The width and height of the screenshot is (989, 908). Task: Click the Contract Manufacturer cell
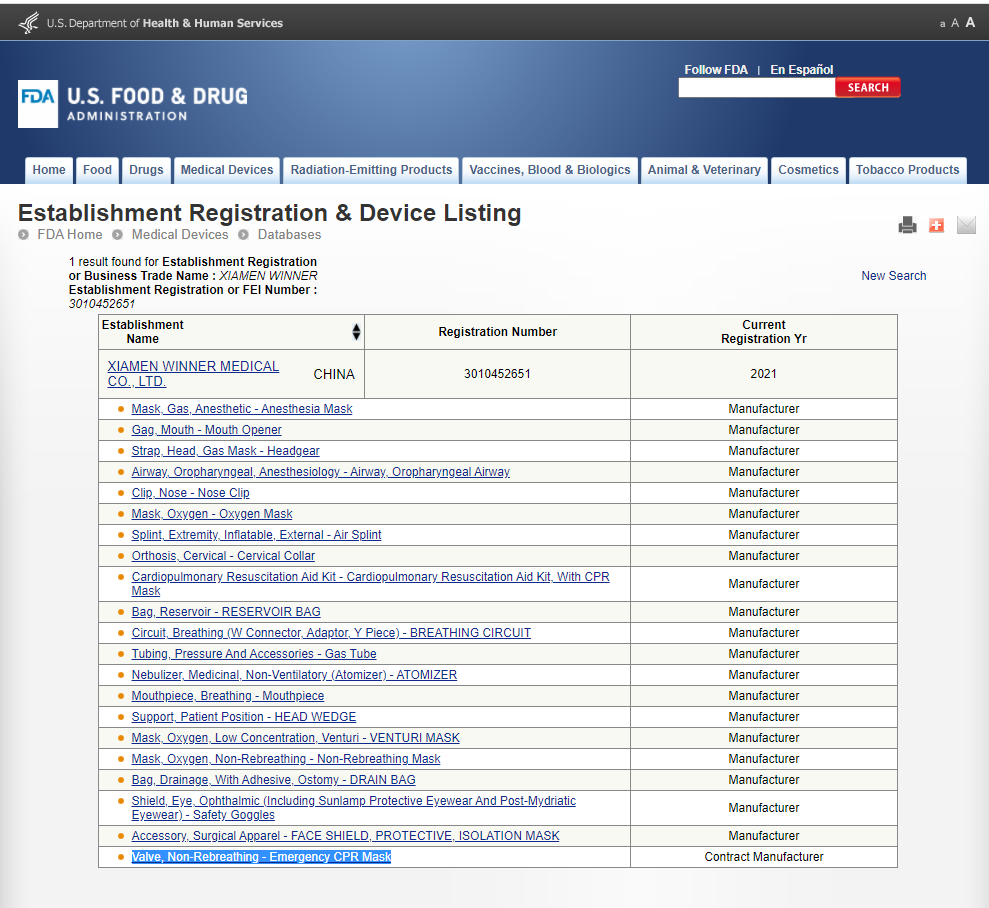[763, 857]
